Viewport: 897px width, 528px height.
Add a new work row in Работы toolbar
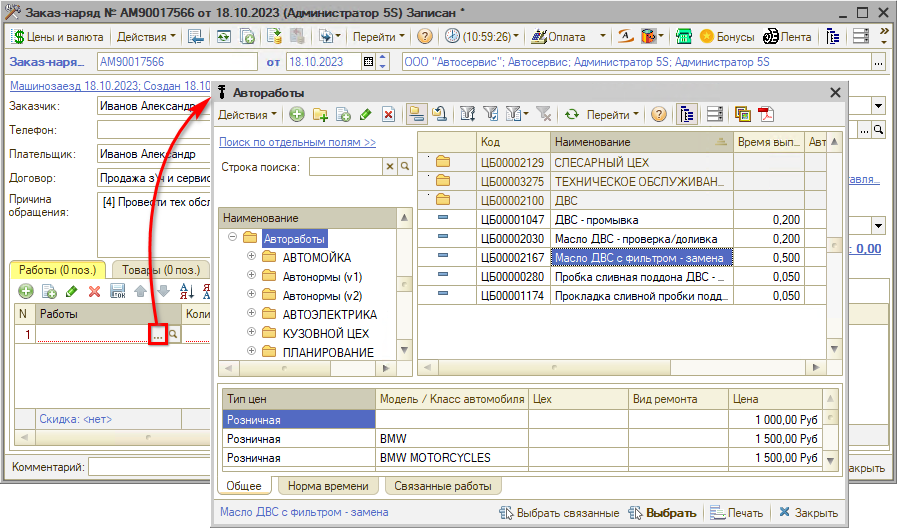coord(26,291)
